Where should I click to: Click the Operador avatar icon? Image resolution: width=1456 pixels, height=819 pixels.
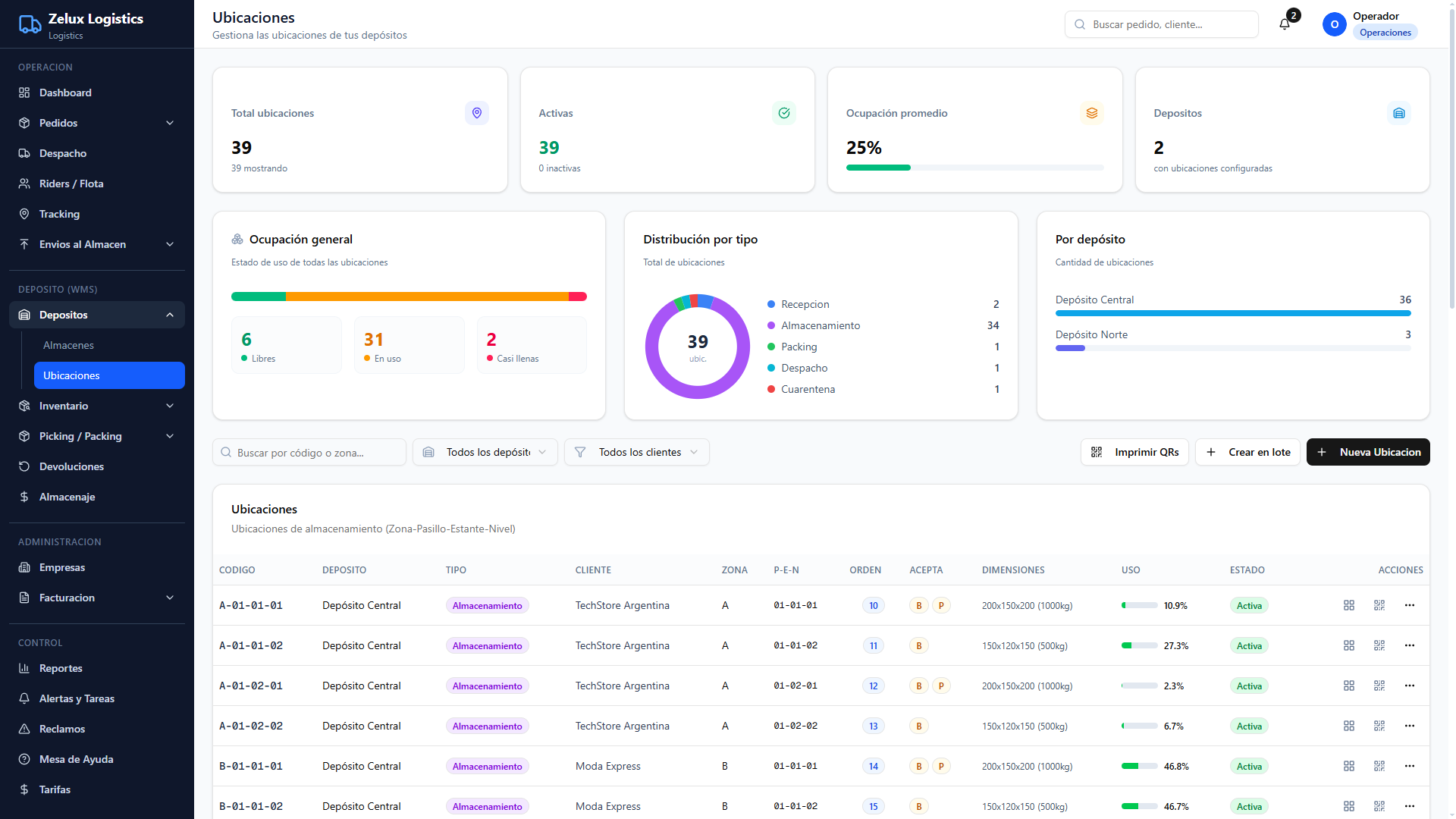1335,24
